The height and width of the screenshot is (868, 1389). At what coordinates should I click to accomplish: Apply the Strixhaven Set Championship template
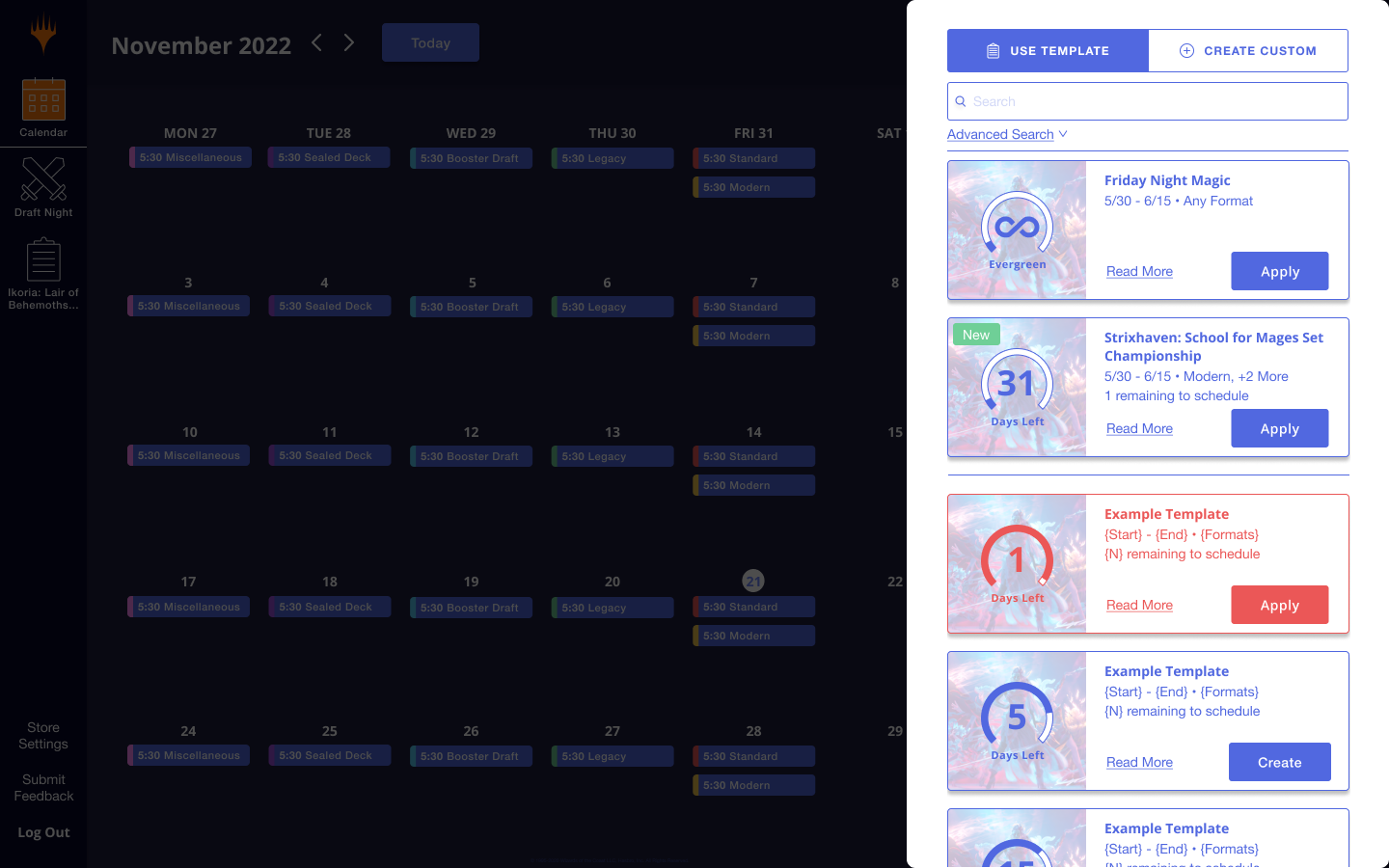1280,428
